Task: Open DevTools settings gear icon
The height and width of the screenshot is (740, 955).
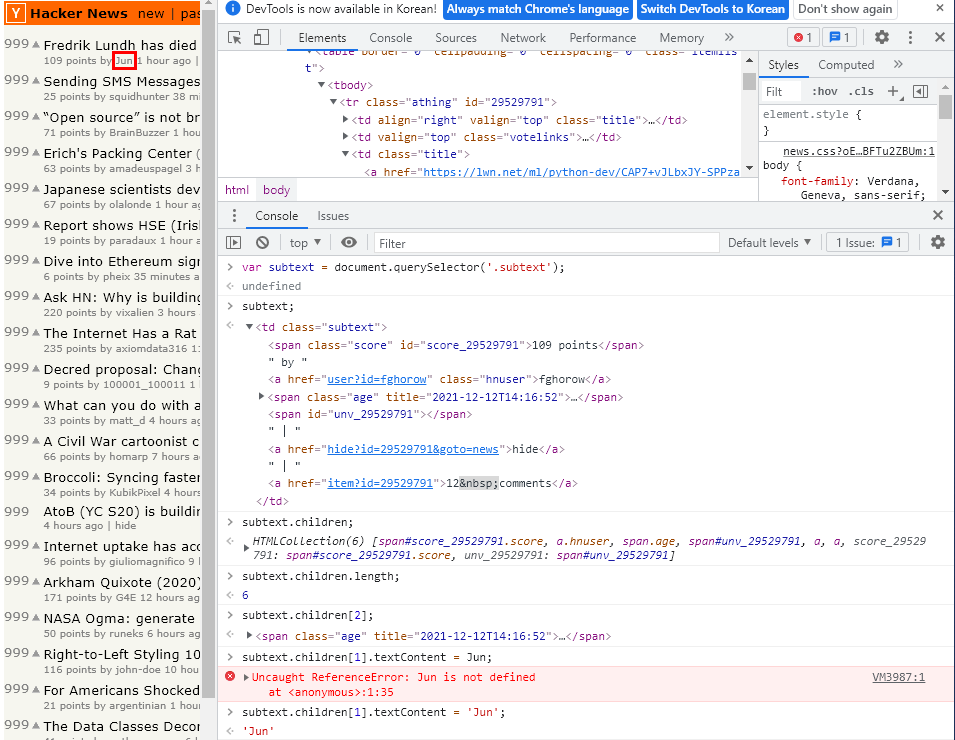Action: coord(881,38)
